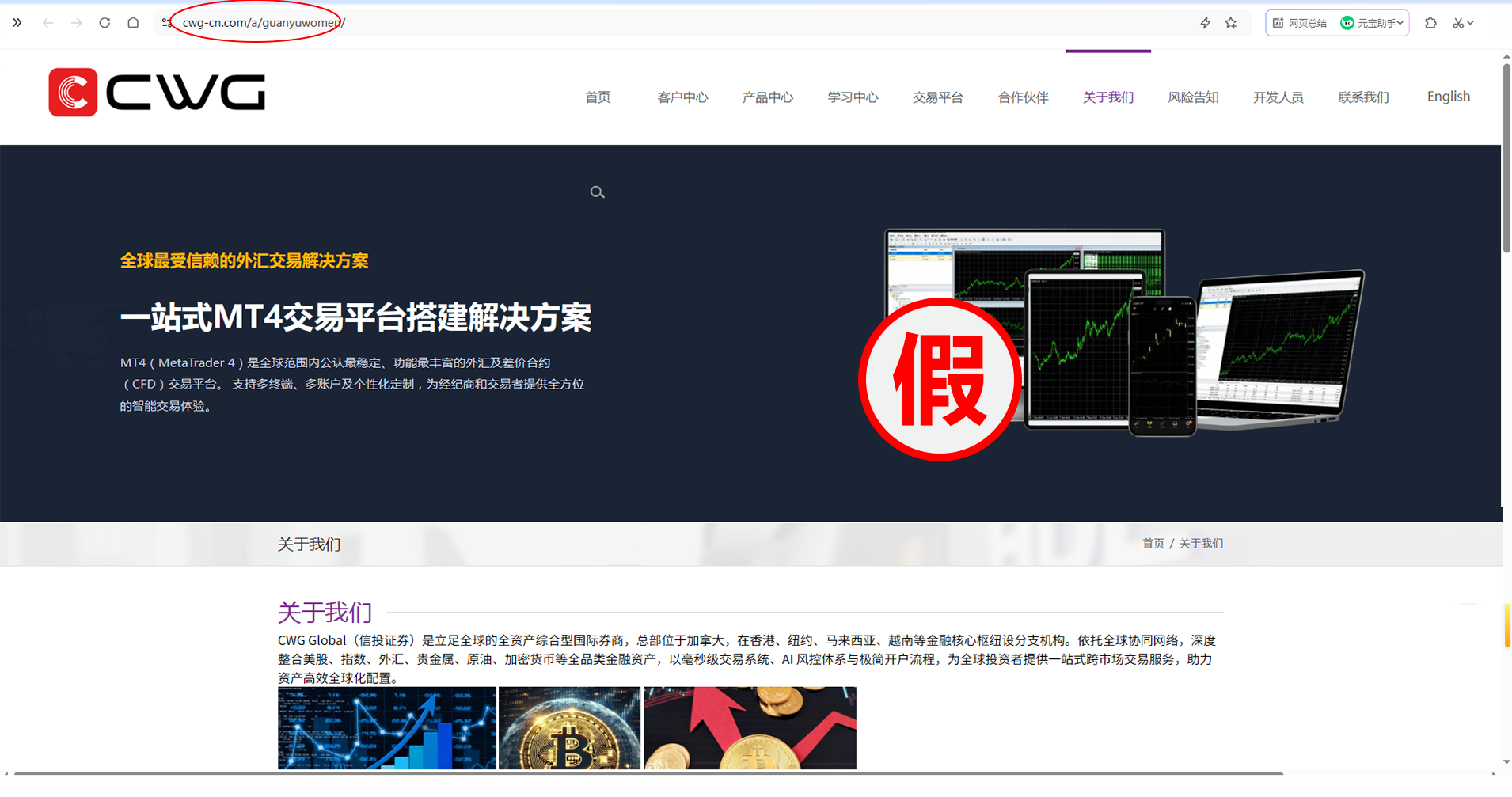Go back with the browser back arrow

coord(47,23)
